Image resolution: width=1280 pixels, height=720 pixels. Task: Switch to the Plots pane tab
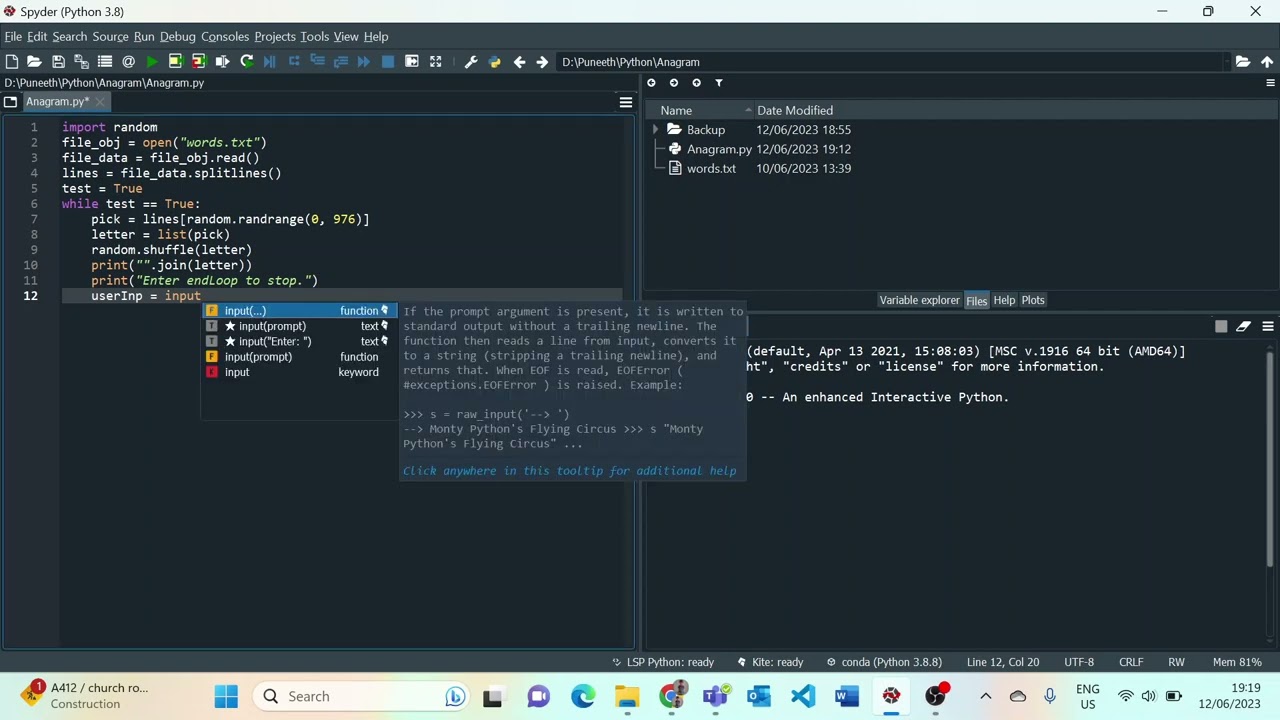pyautogui.click(x=1033, y=300)
